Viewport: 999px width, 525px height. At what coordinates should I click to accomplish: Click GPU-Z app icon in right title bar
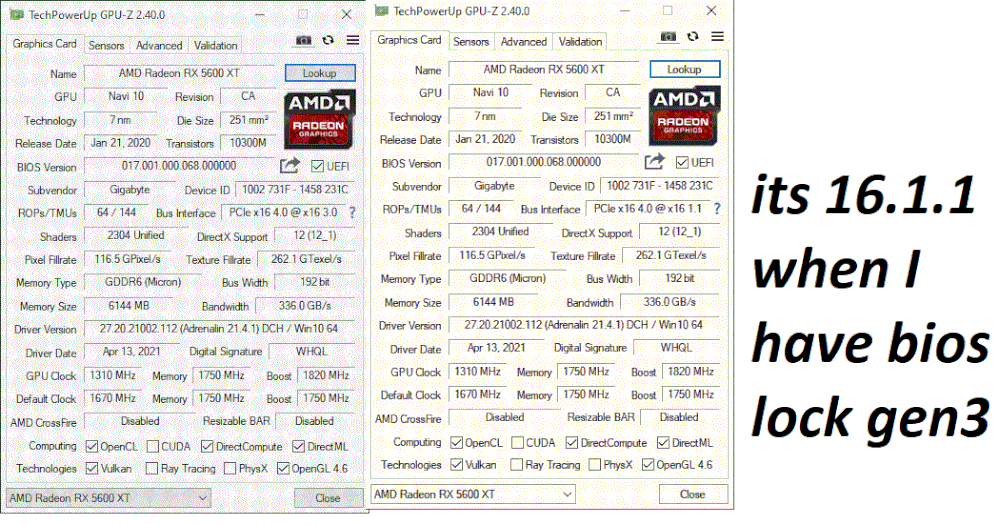point(381,10)
